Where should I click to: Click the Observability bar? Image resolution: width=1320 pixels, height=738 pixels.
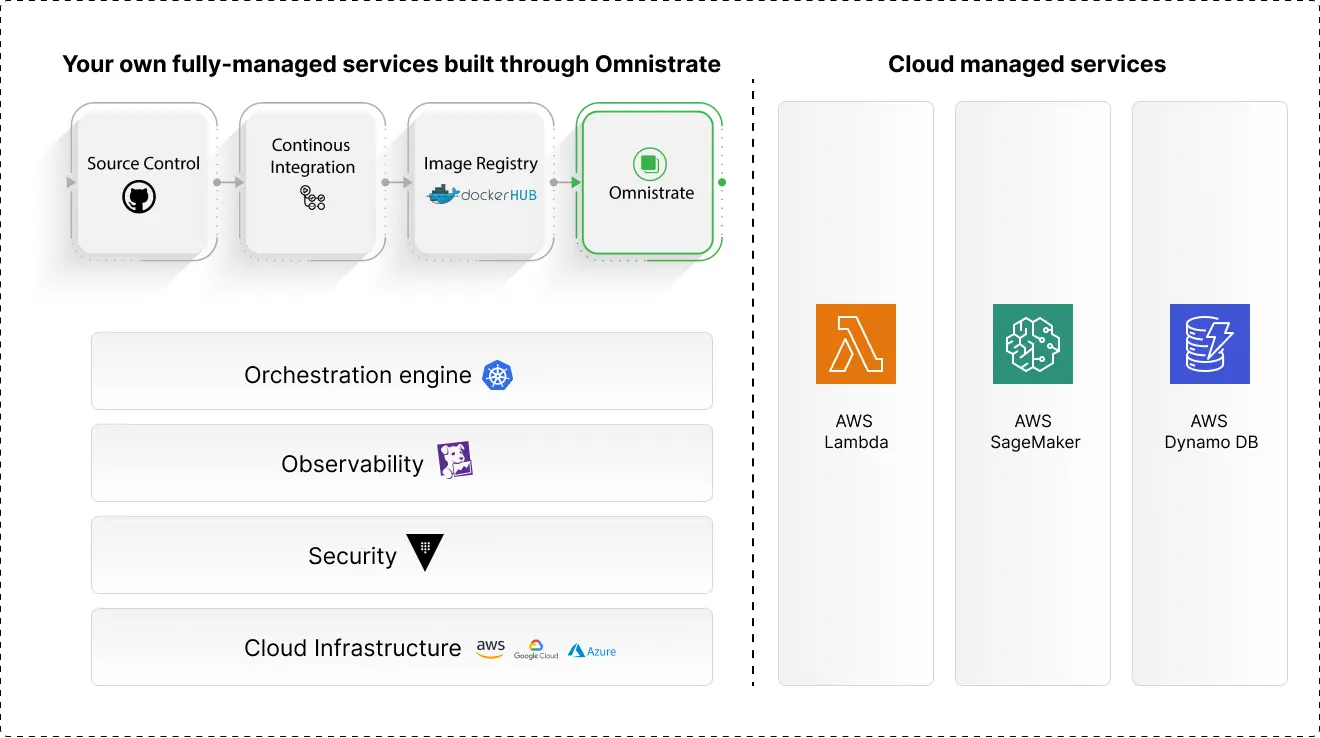tap(402, 463)
